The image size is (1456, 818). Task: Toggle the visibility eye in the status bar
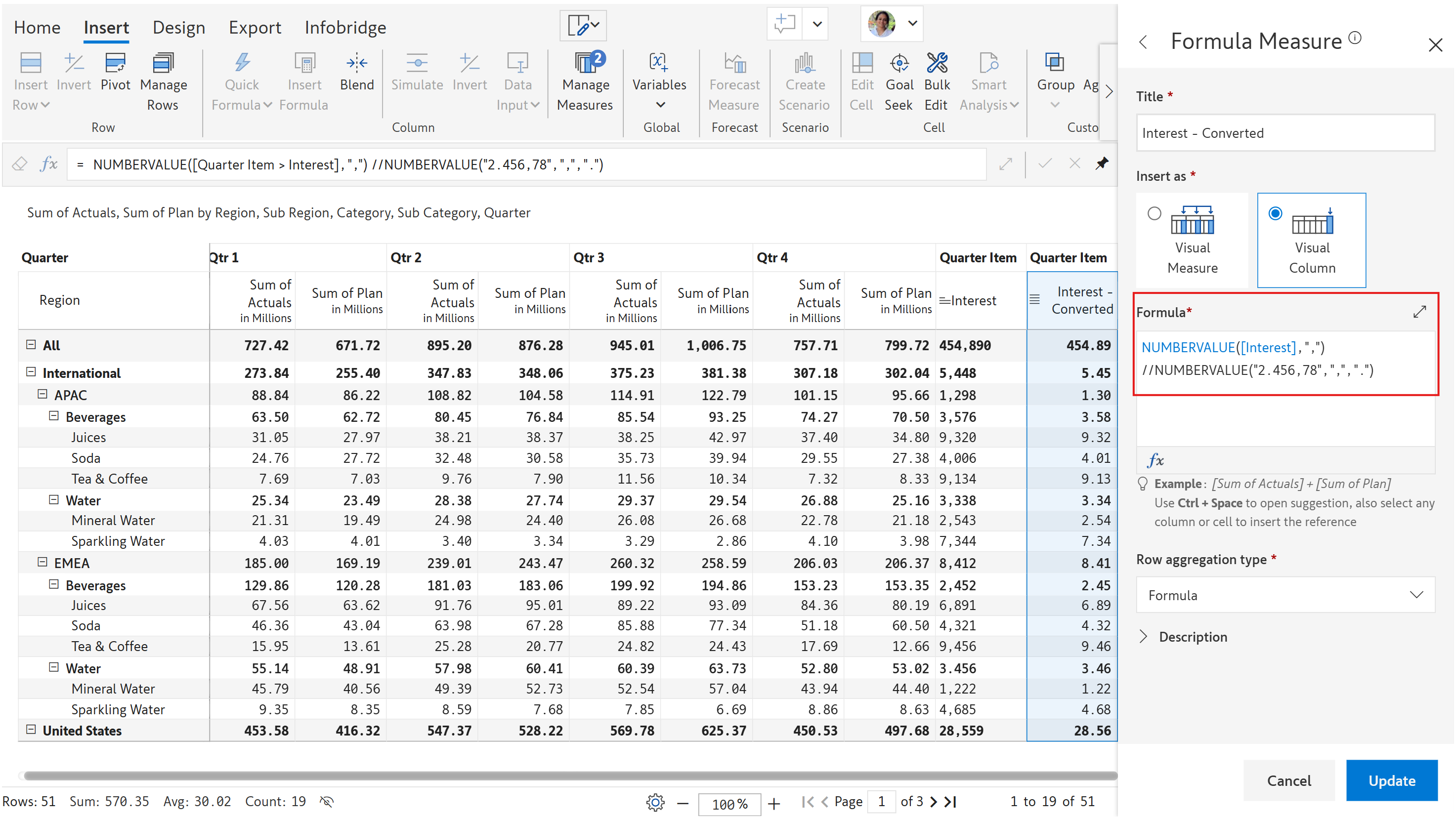[x=327, y=801]
